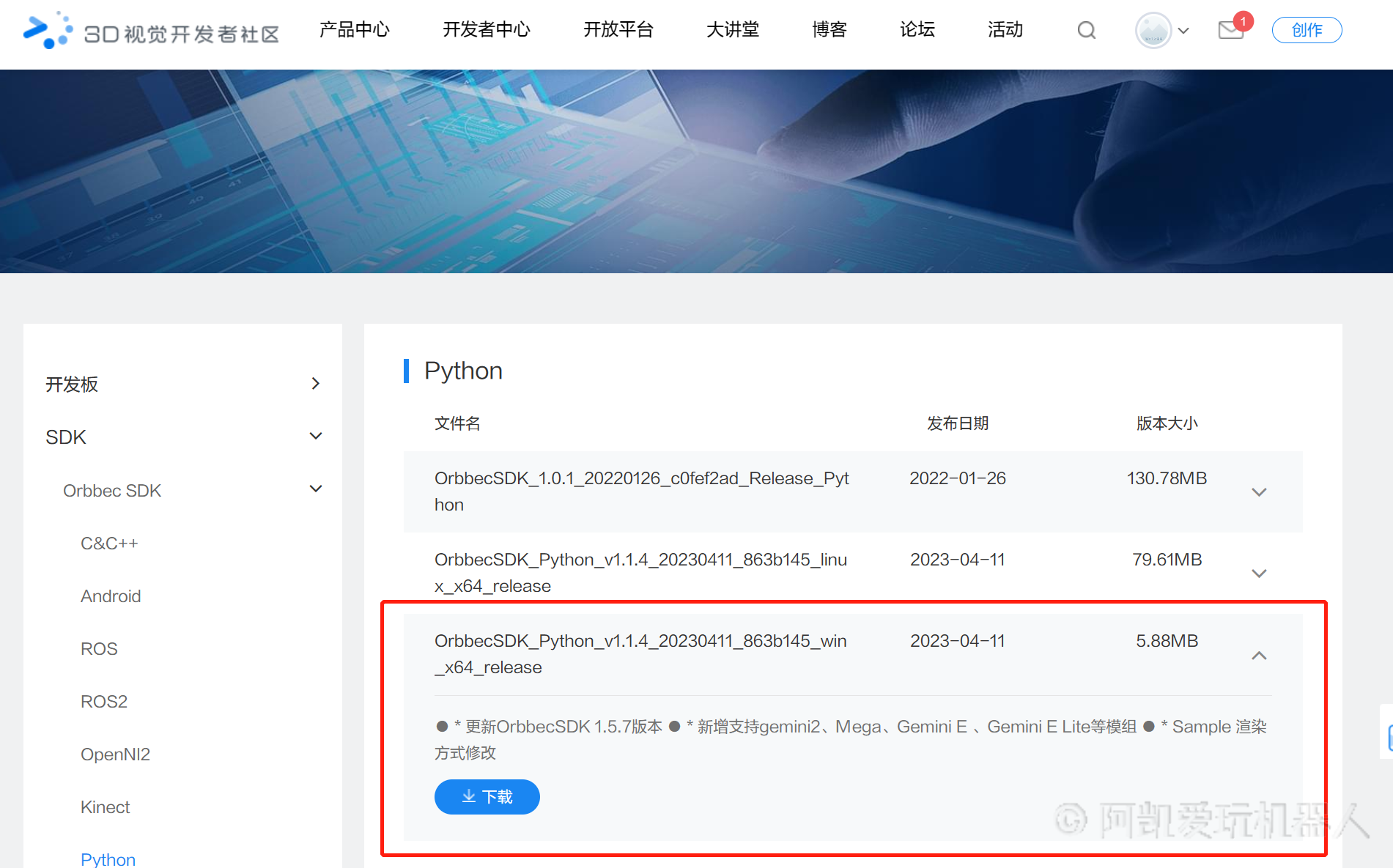The height and width of the screenshot is (868, 1393).
Task: Expand the avatar dropdown arrow
Action: point(1183,31)
